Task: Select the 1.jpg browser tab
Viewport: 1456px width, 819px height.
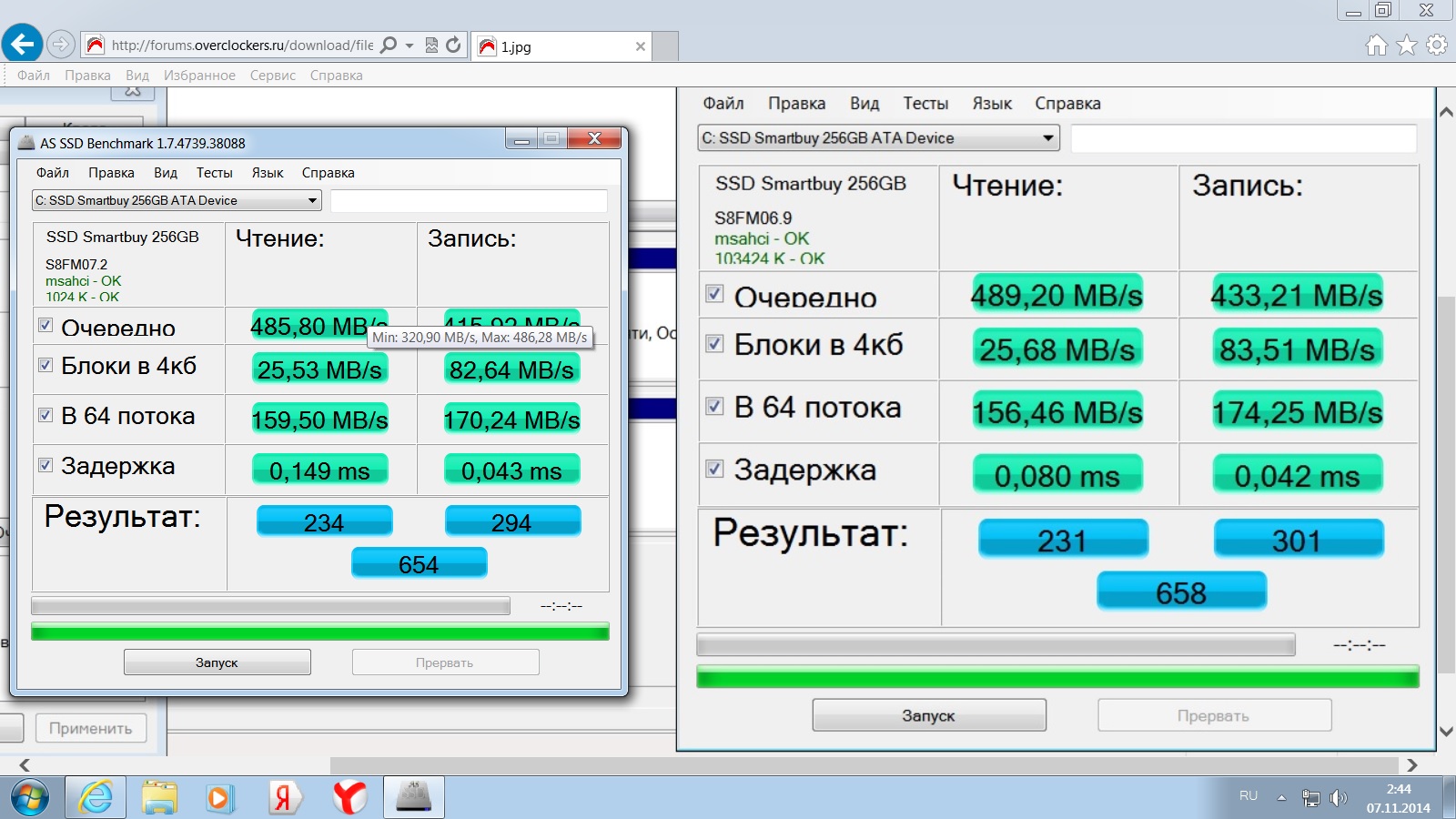Action: click(562, 46)
